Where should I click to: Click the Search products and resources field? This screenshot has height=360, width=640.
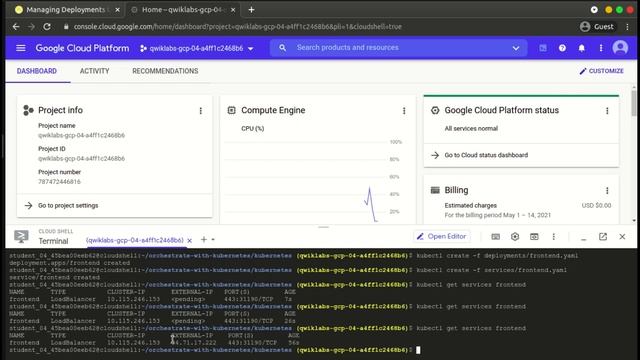coord(398,48)
